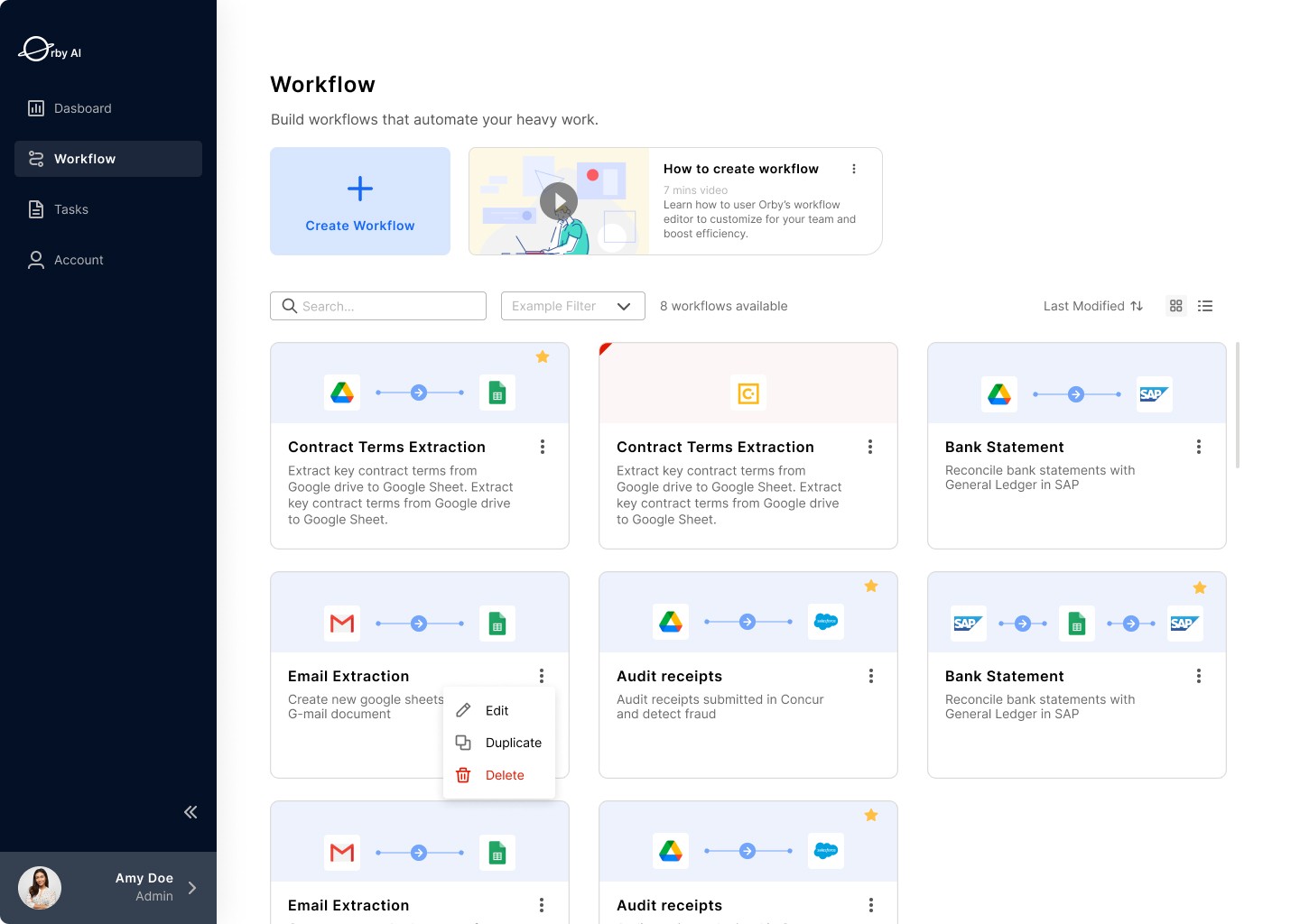Sort by Last Modified
Viewport: 1300px width, 924px height.
[x=1093, y=306]
